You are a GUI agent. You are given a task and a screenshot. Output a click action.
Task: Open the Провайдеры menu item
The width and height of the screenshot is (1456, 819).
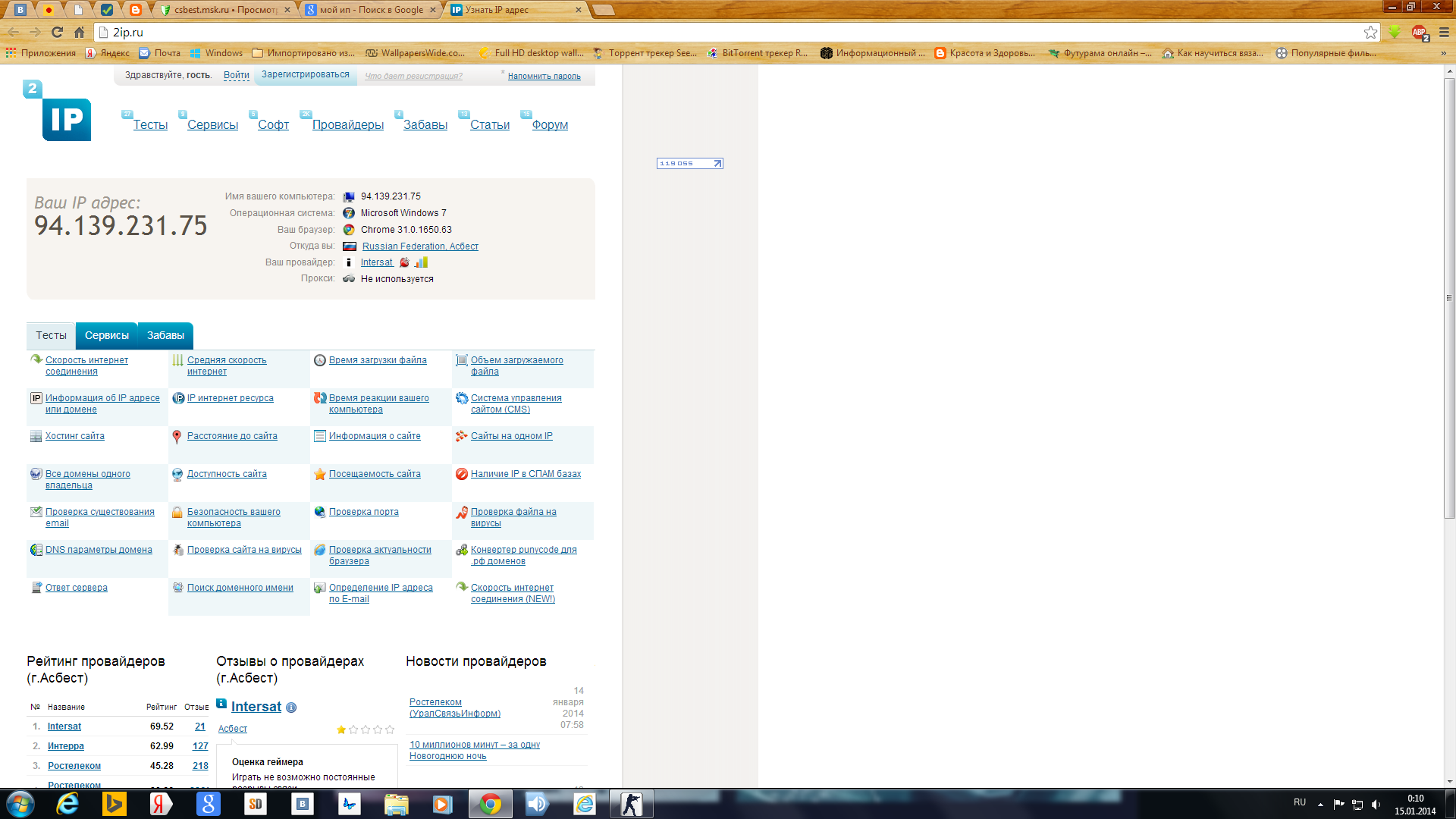point(348,125)
